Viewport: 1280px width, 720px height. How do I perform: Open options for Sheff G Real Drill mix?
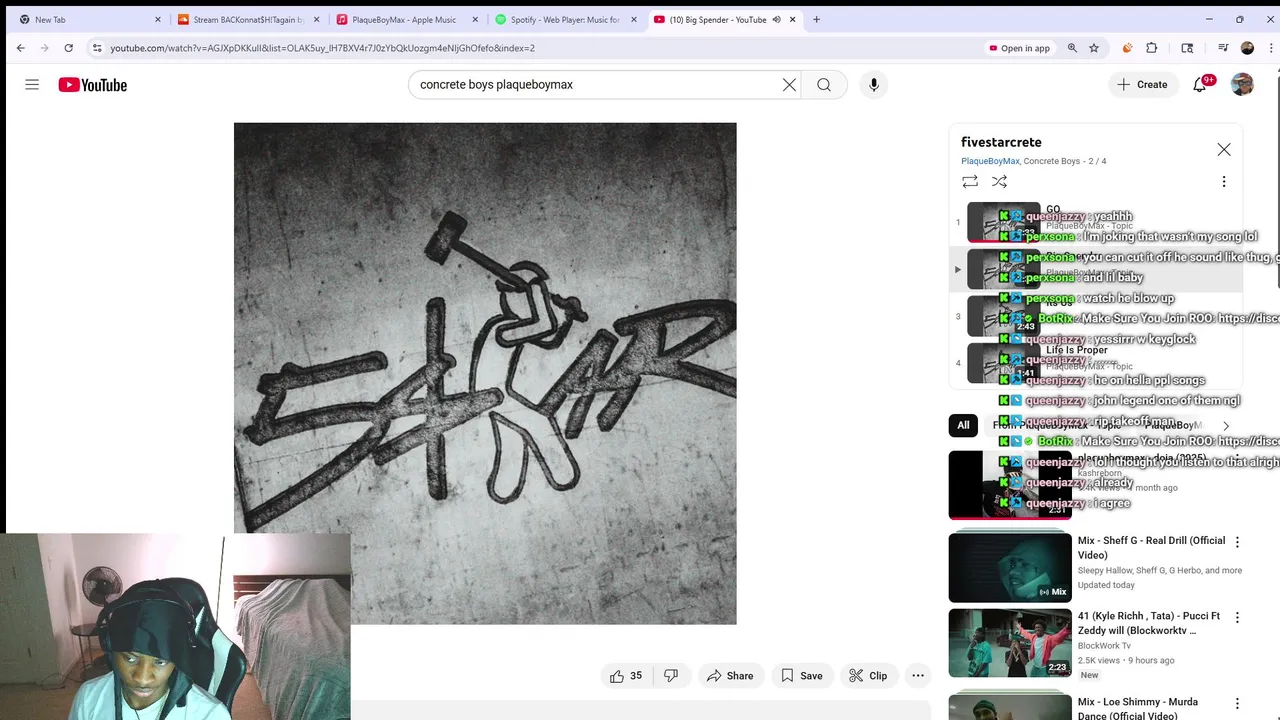(x=1237, y=542)
